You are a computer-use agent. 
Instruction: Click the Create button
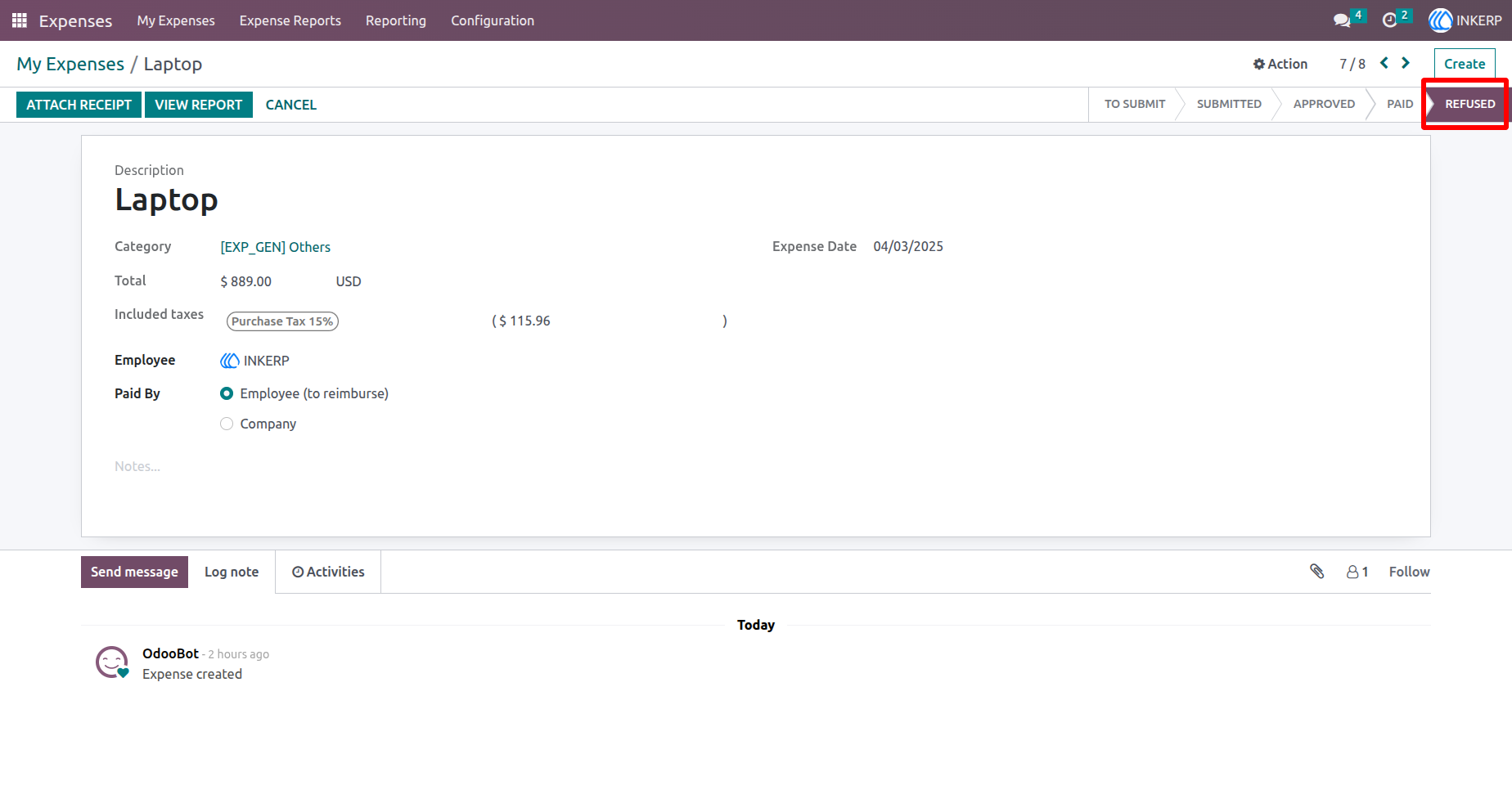point(1465,64)
